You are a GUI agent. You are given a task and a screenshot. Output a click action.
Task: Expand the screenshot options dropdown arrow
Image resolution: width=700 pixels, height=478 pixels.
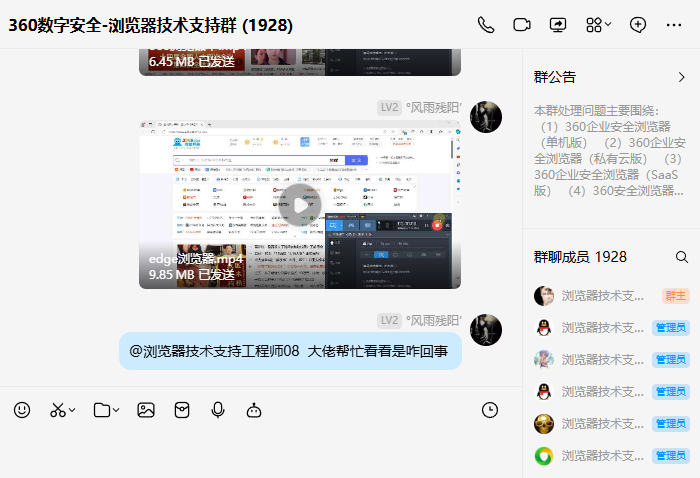72,410
